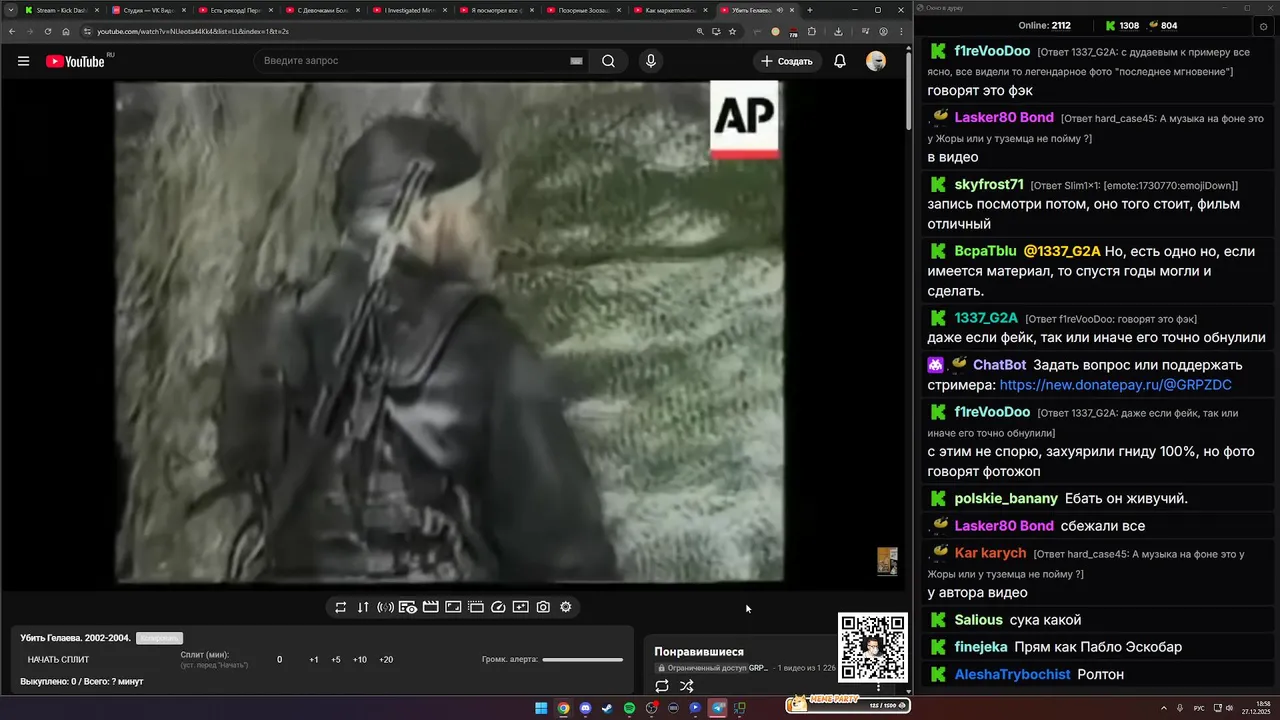Open YouTube notifications bell
1280x720 pixels.
coord(840,61)
